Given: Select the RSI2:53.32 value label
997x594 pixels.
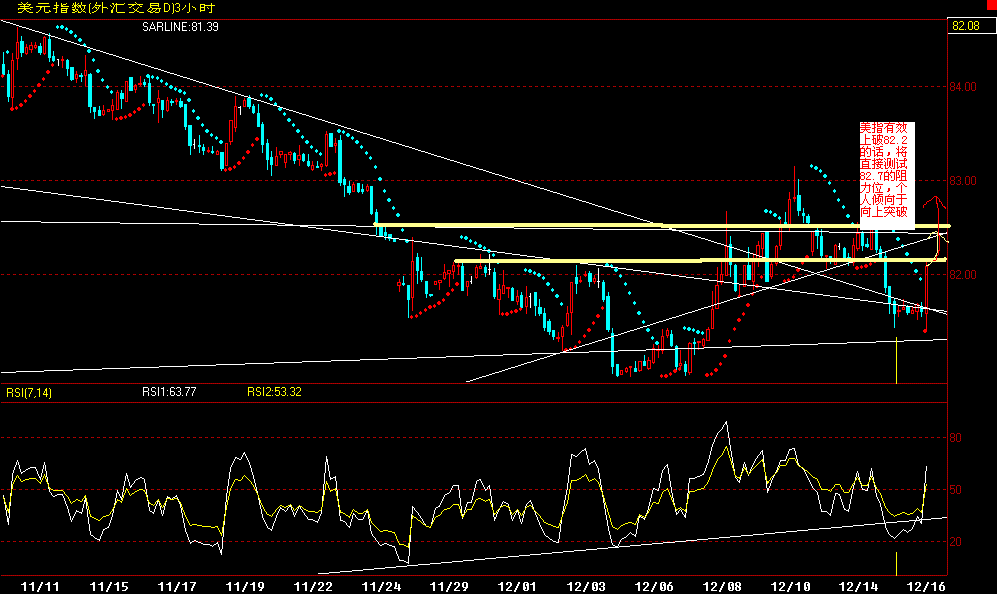Looking at the screenshot, I should [274, 392].
